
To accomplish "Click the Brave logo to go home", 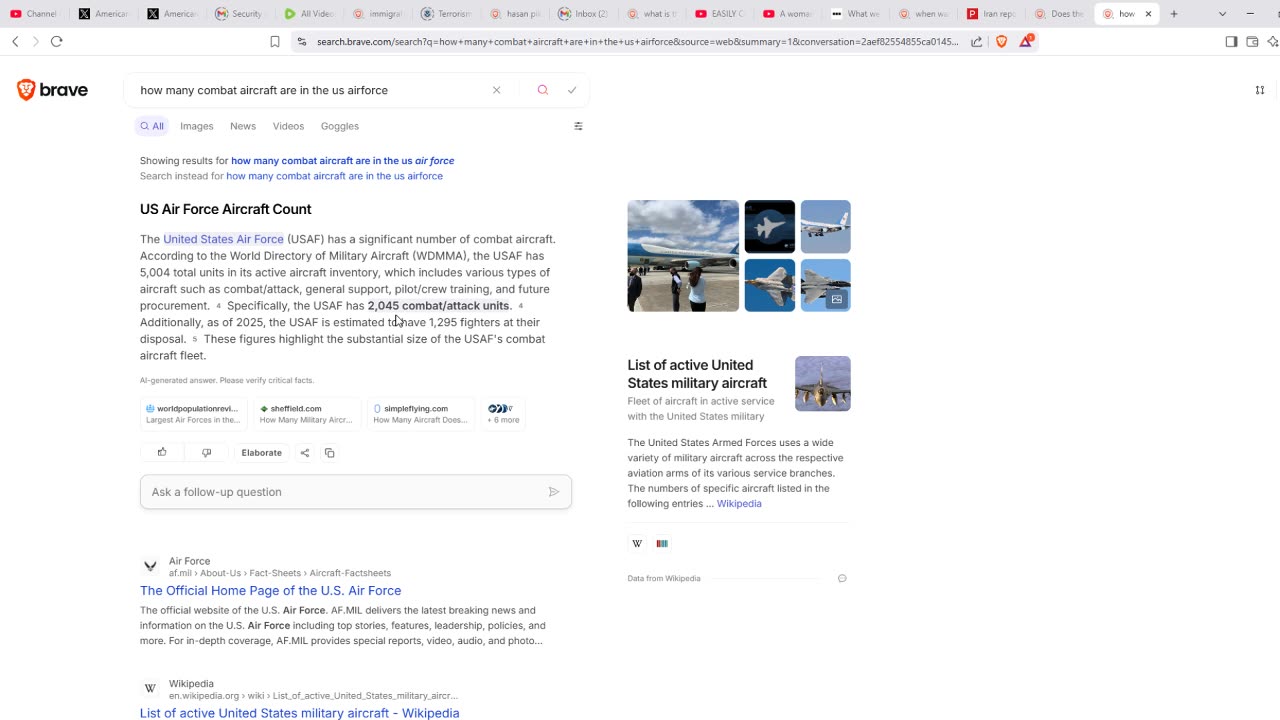I will (x=52, y=90).
